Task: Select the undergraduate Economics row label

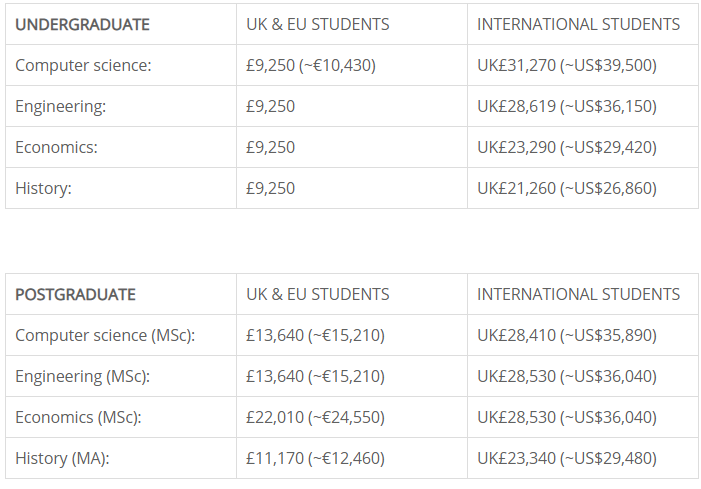Action: pyautogui.click(x=56, y=147)
